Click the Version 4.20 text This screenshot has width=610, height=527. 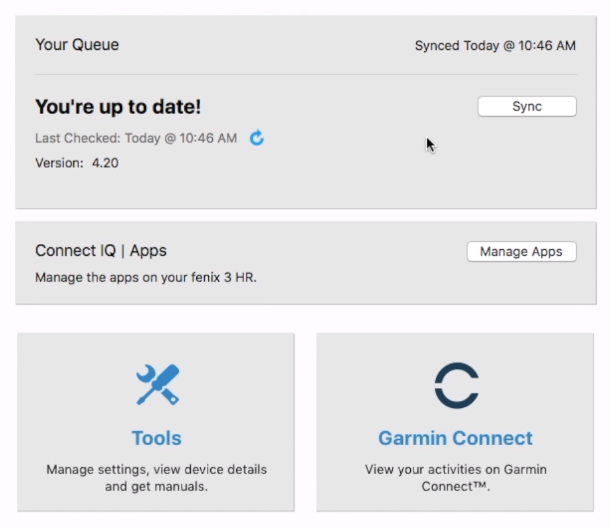pos(77,163)
